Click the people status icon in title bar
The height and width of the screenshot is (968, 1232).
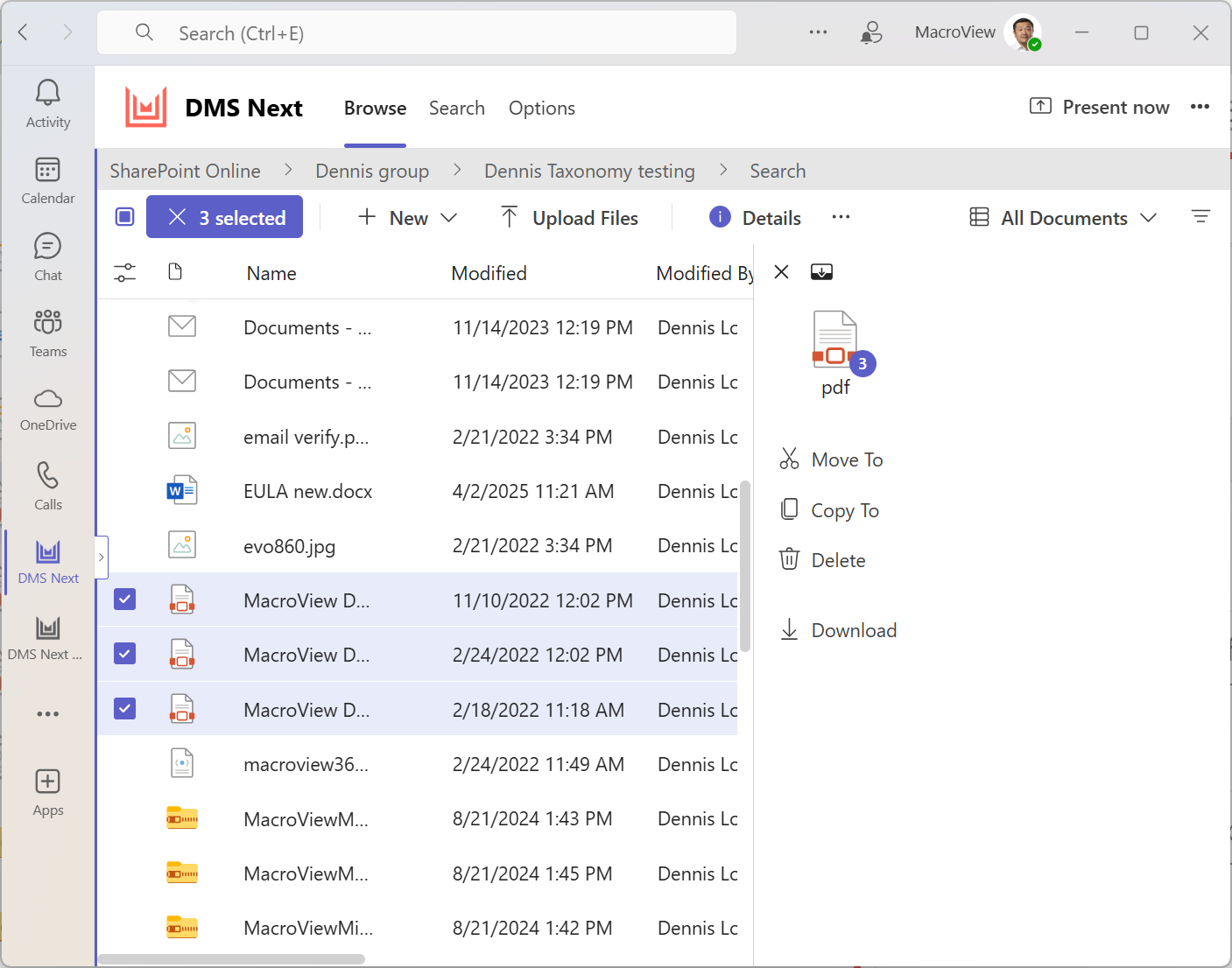tap(871, 32)
